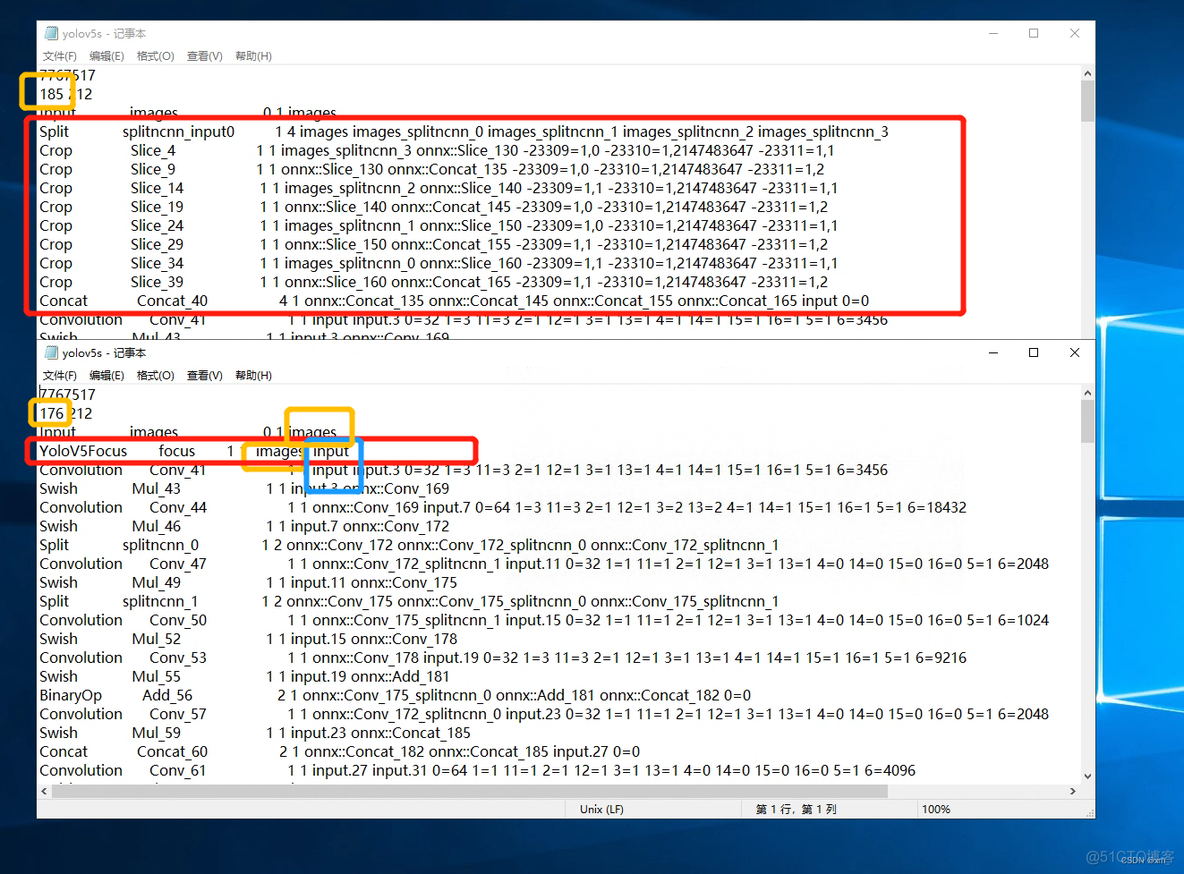Click the scroll-up arrow in the top window

point(1086,73)
